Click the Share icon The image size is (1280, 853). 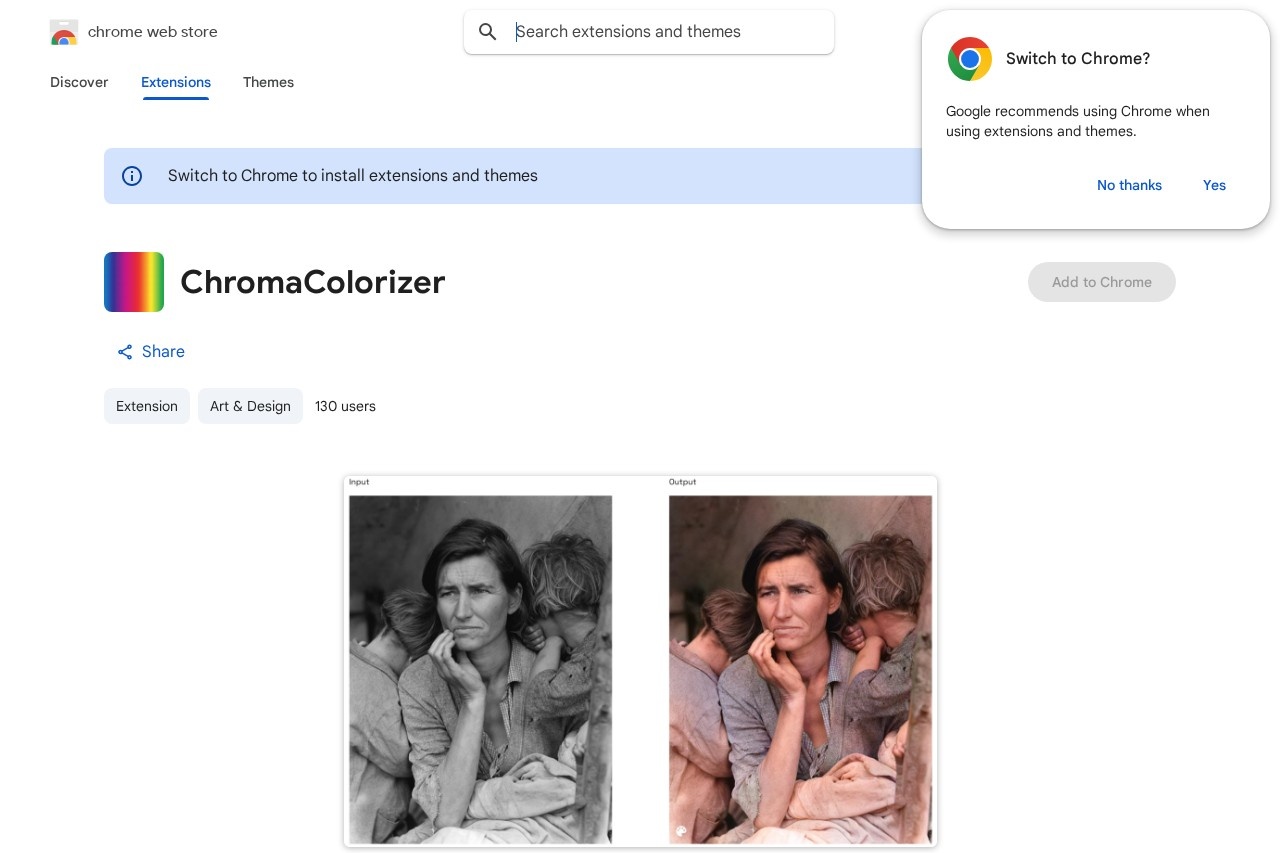[125, 352]
